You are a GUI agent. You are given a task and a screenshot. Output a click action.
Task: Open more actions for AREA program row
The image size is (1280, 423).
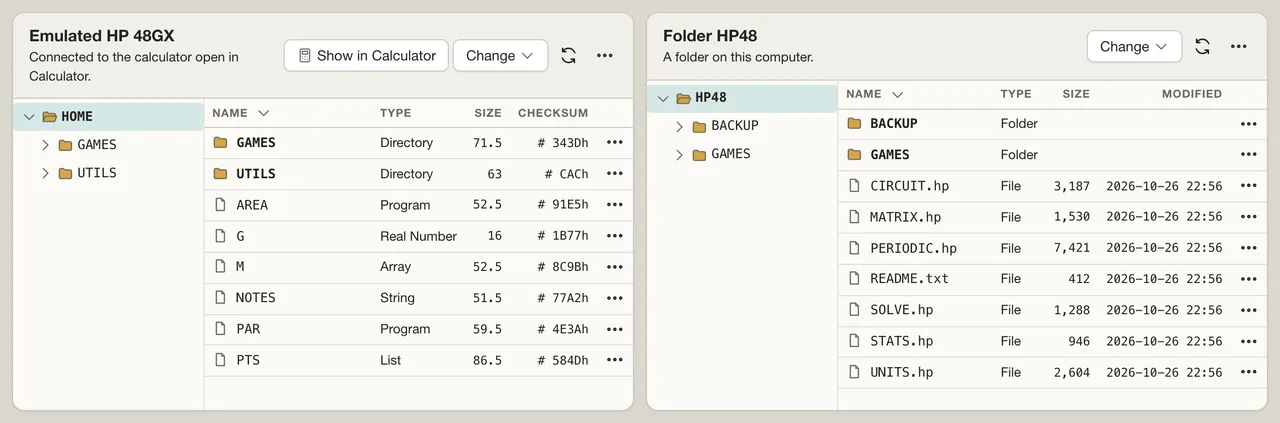pyautogui.click(x=614, y=205)
